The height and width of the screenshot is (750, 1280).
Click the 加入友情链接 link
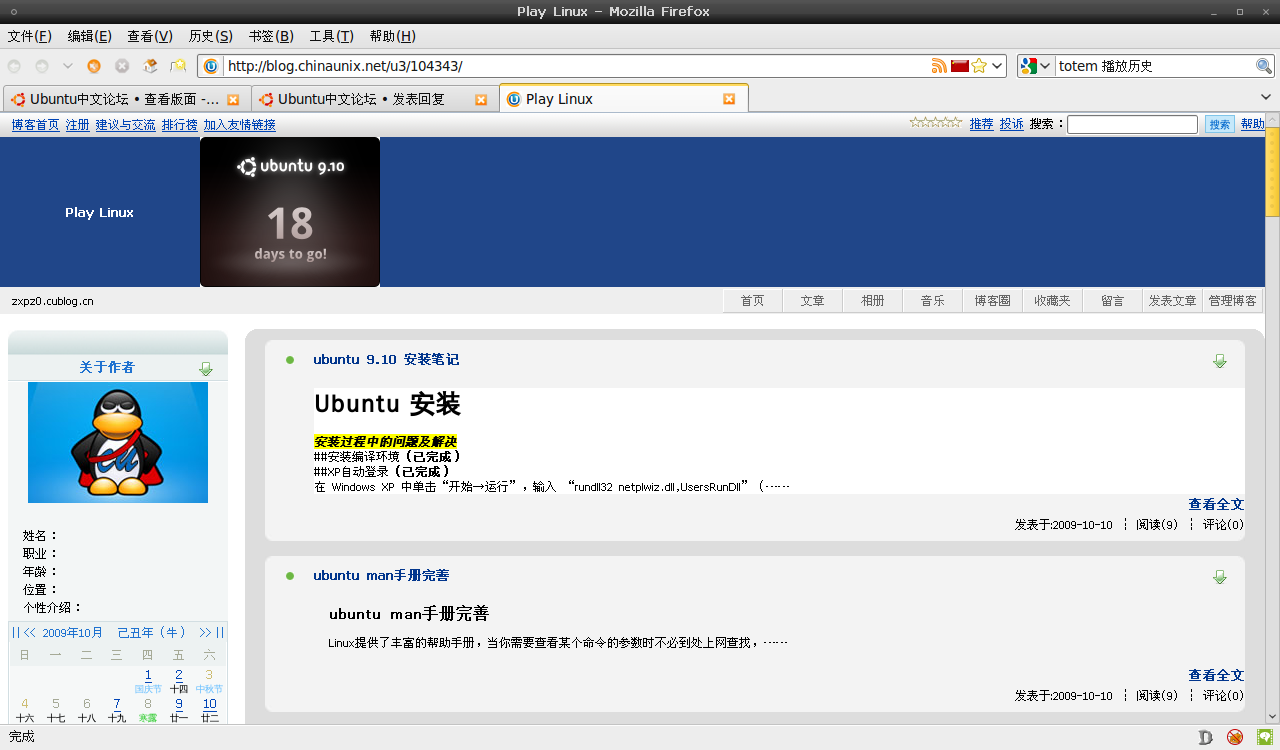[x=239, y=125]
